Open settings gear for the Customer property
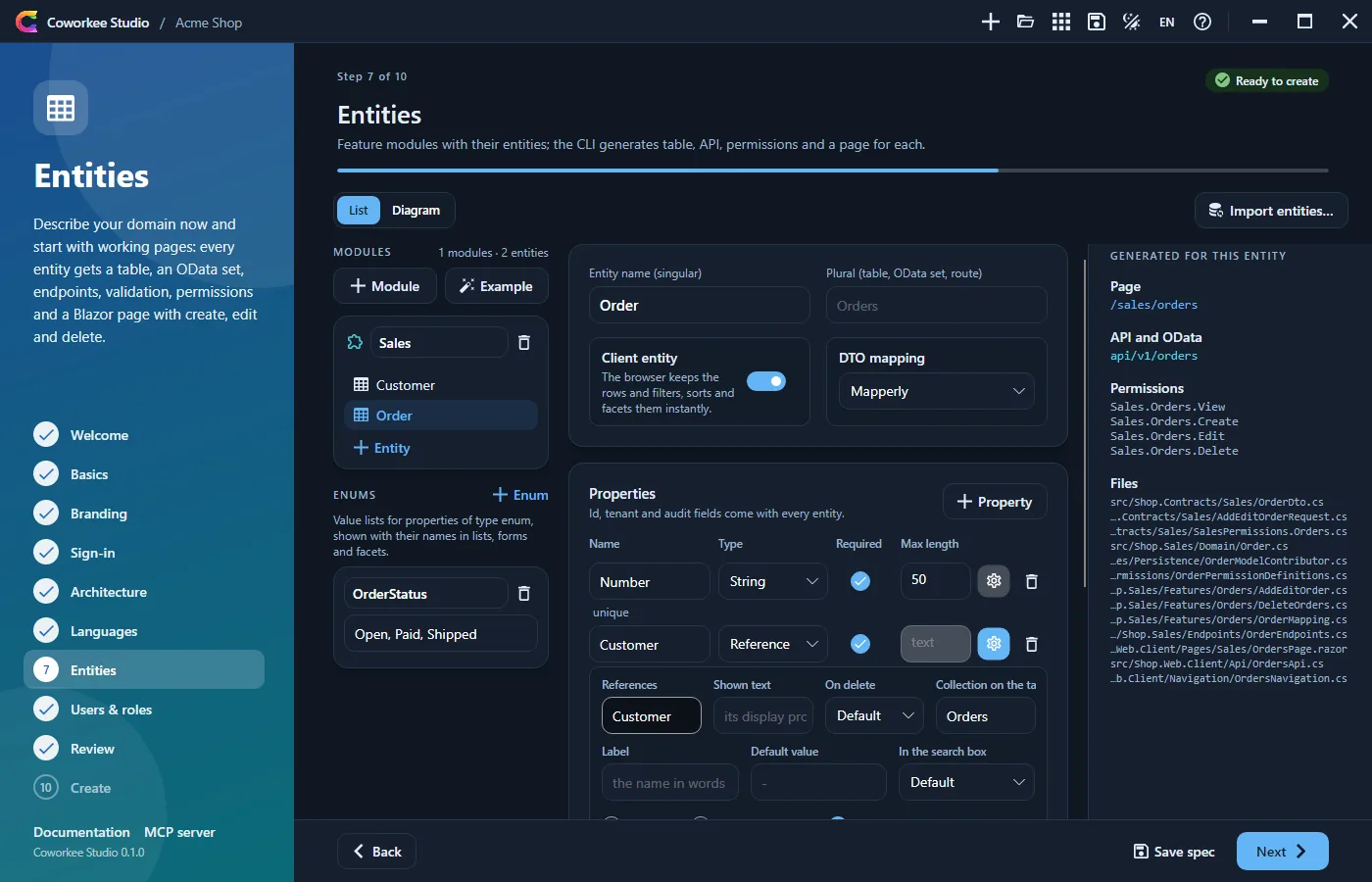 click(x=994, y=644)
